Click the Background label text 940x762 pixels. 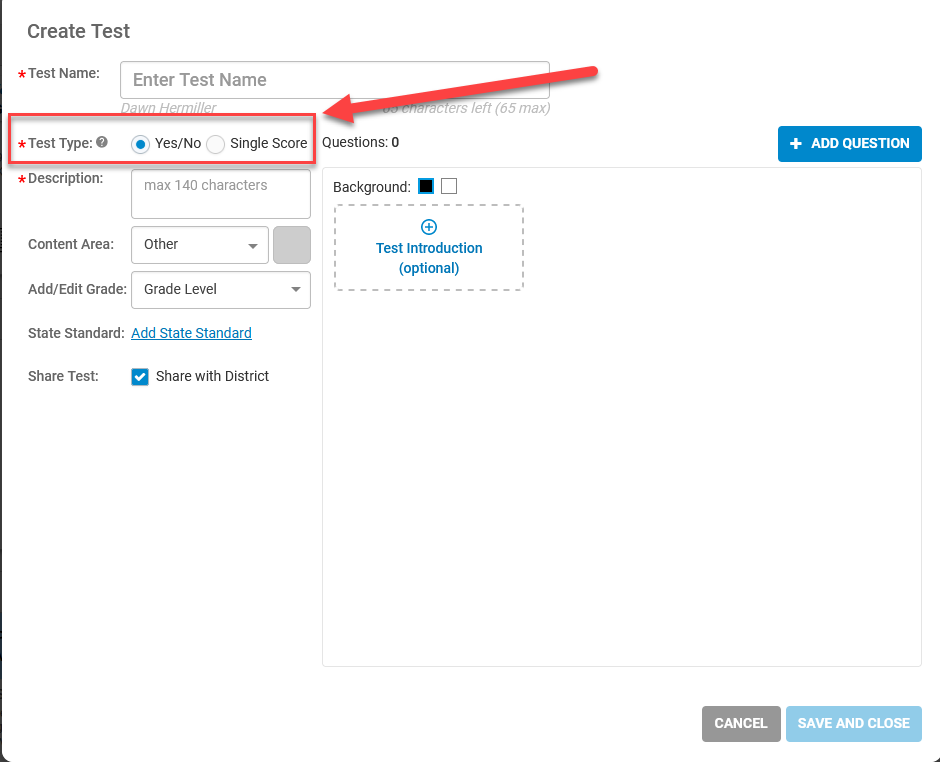pyautogui.click(x=372, y=187)
